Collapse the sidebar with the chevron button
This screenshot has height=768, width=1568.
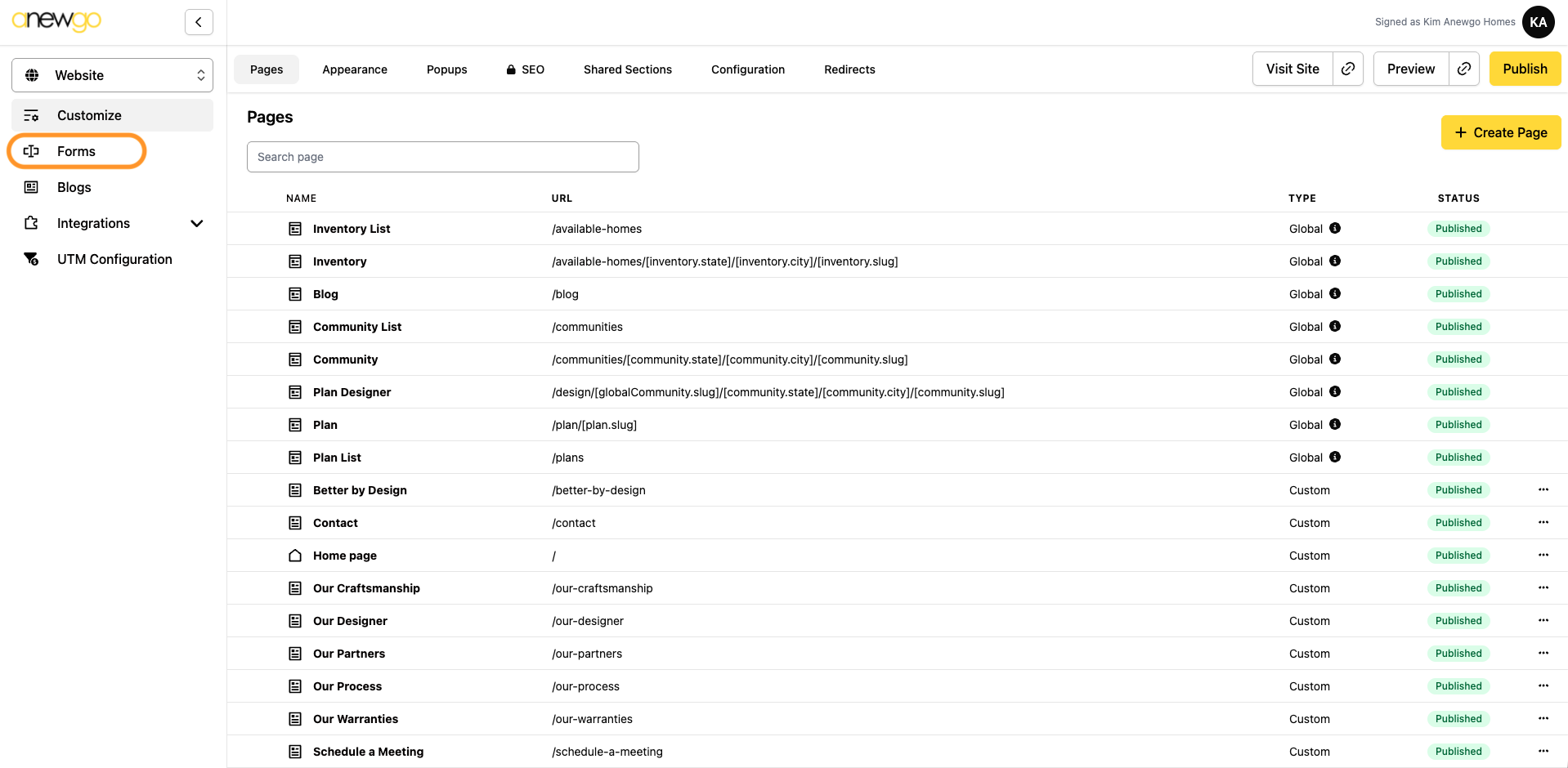click(x=199, y=22)
